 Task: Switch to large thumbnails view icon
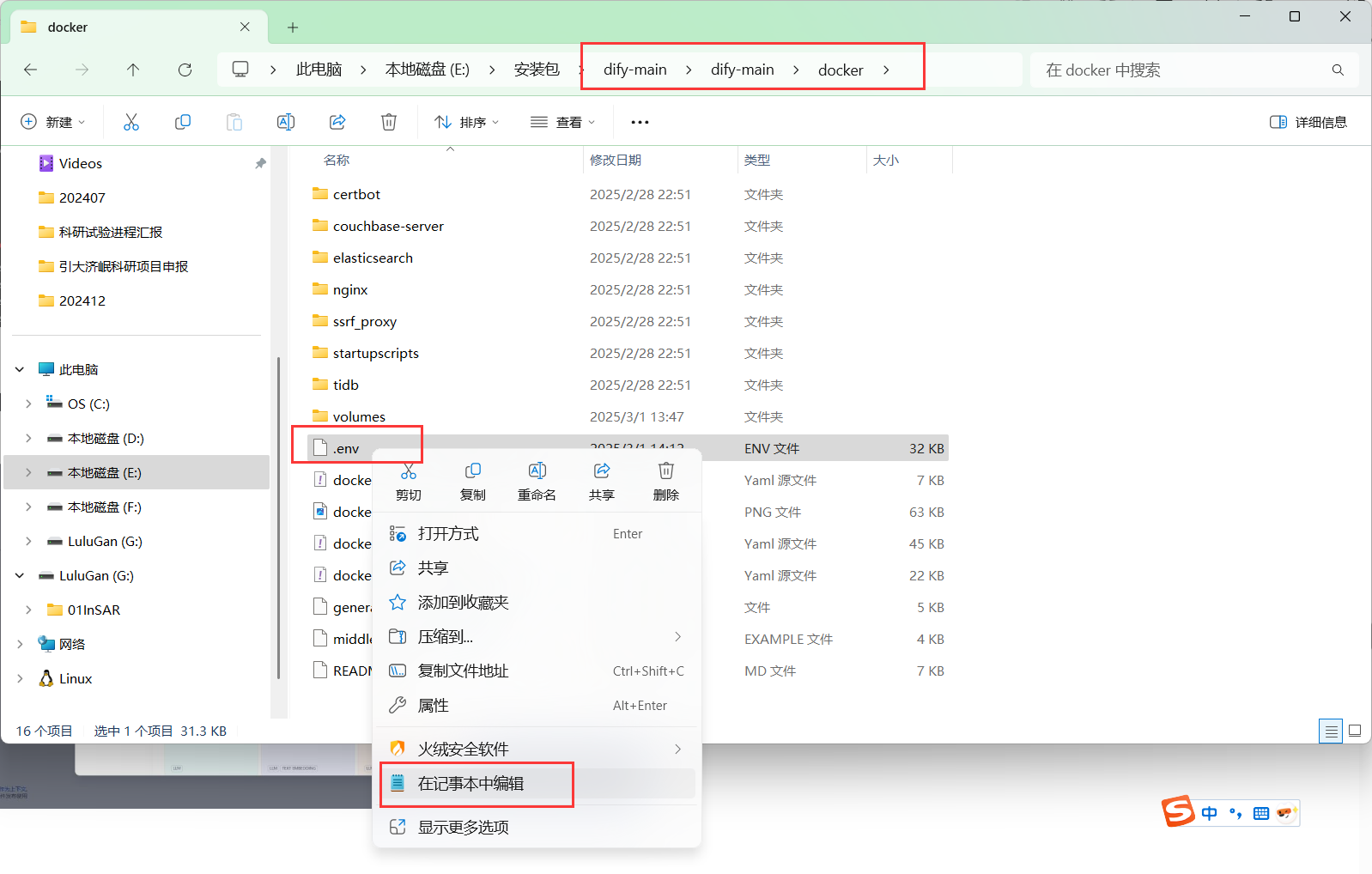(1355, 731)
